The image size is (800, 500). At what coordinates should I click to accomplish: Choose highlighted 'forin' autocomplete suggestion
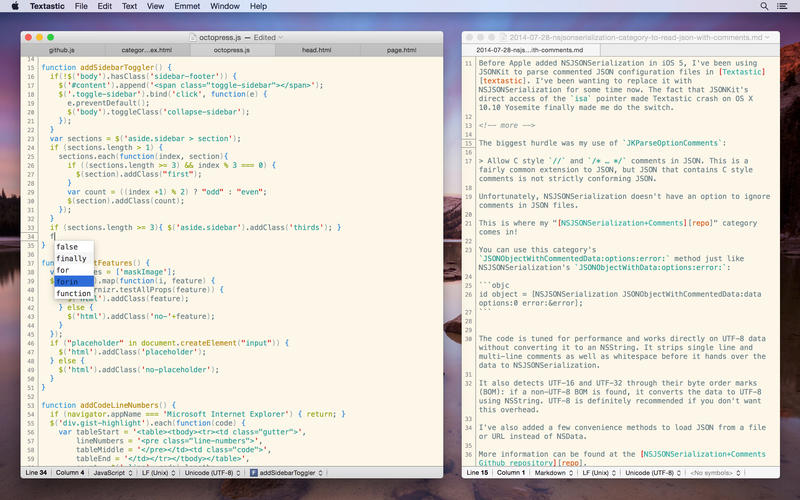point(74,282)
